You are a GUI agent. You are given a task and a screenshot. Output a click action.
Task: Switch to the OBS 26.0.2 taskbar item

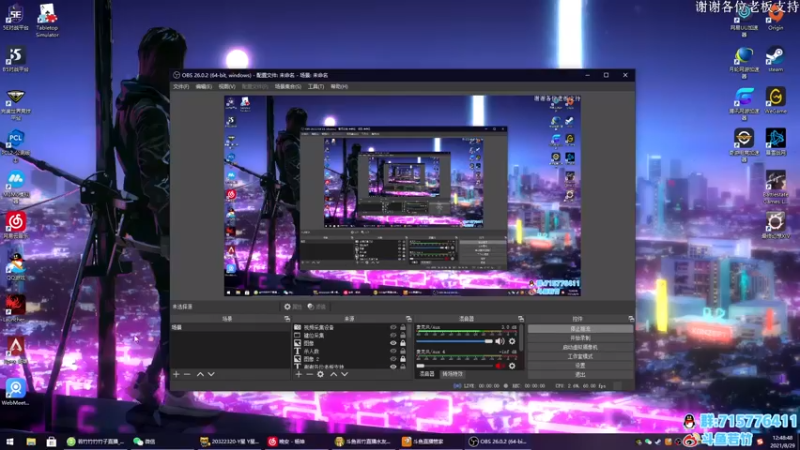(498, 441)
